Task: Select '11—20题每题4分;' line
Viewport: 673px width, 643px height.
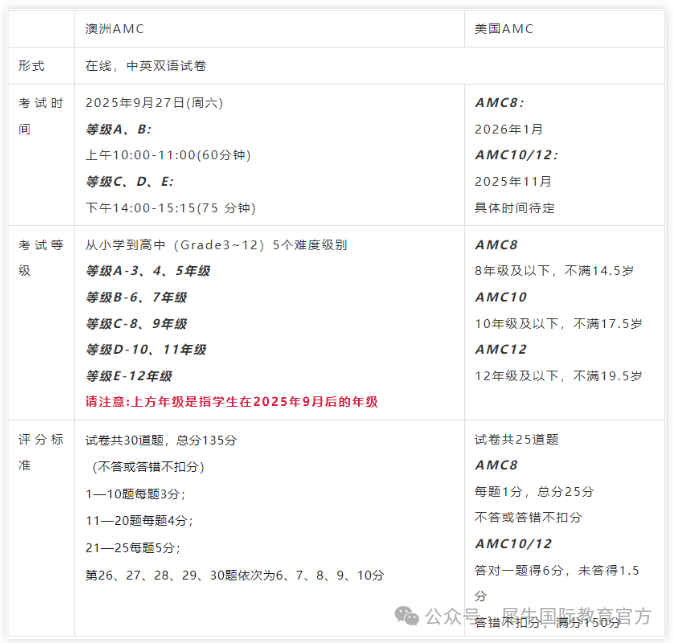Action: 139,521
